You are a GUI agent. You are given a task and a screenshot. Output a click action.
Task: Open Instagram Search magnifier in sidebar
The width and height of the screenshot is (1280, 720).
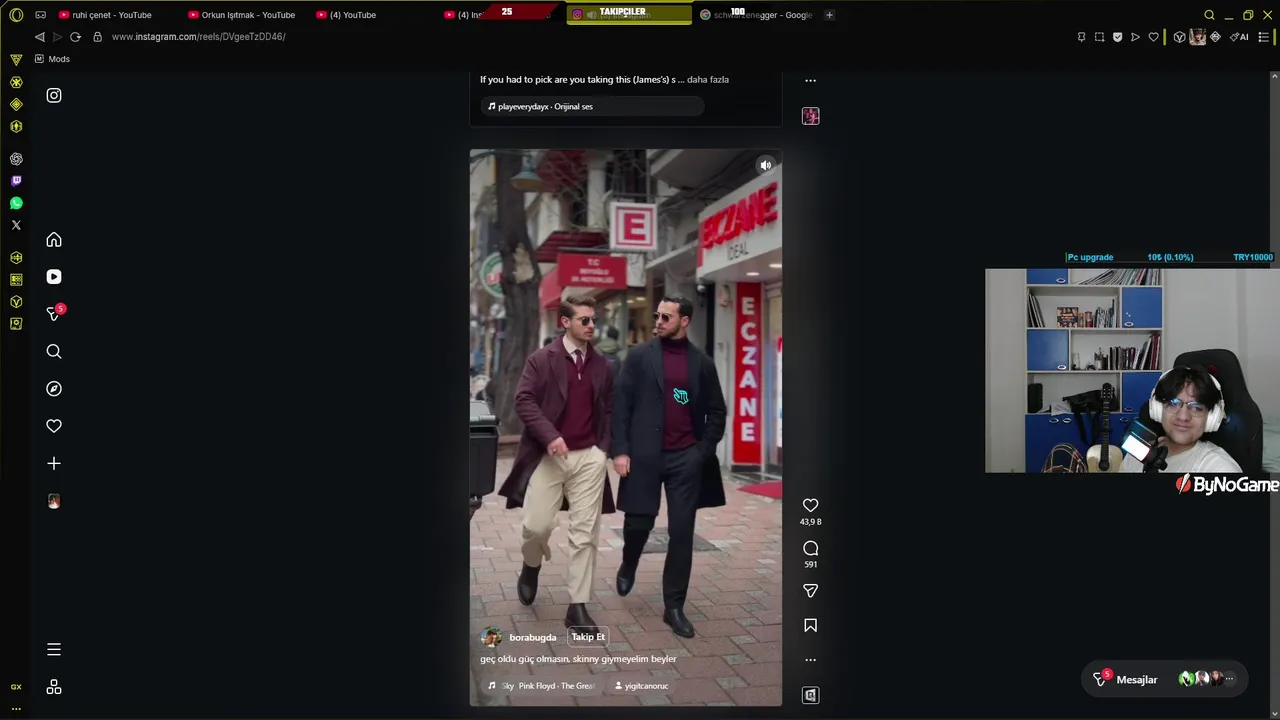point(54,351)
